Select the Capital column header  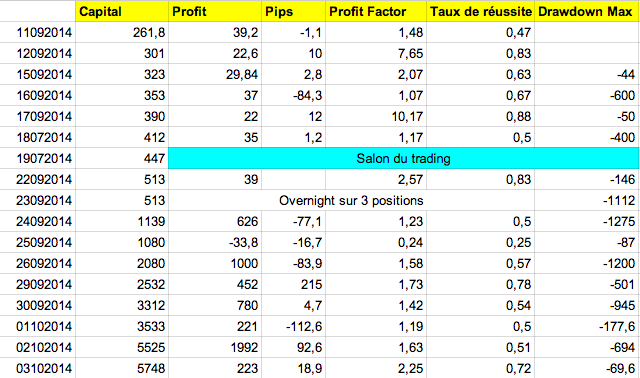click(x=122, y=11)
